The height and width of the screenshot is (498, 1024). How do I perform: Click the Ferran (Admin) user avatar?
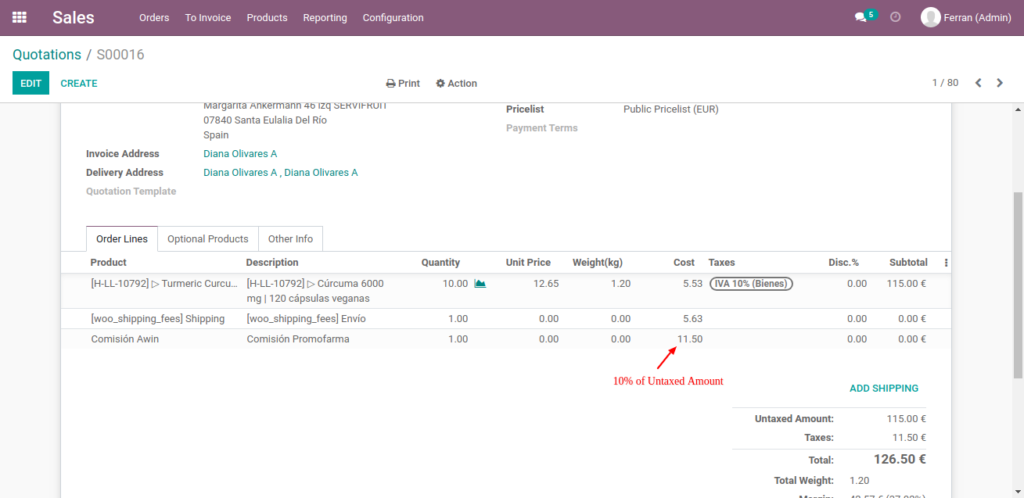(930, 18)
